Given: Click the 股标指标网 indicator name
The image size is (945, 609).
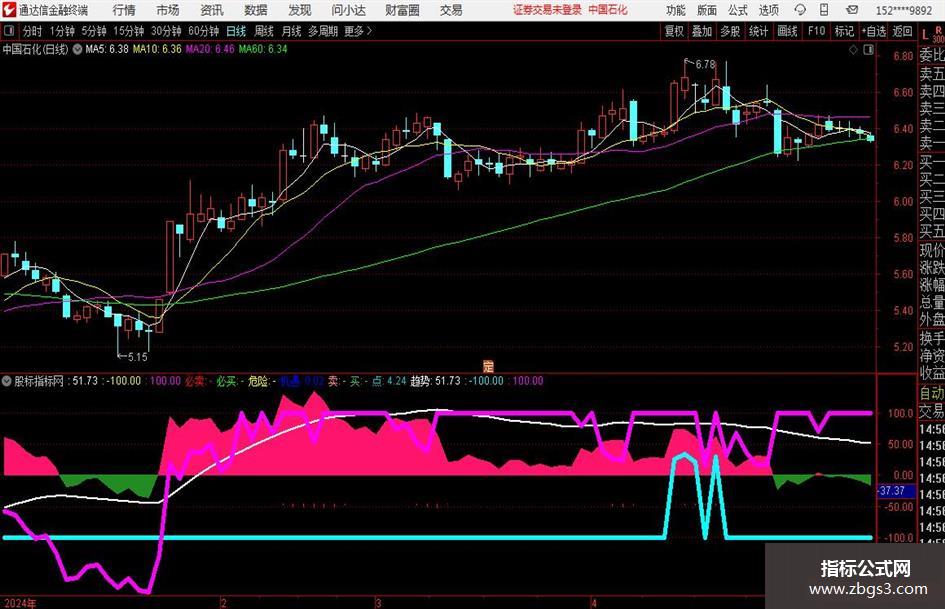Looking at the screenshot, I should [39, 381].
